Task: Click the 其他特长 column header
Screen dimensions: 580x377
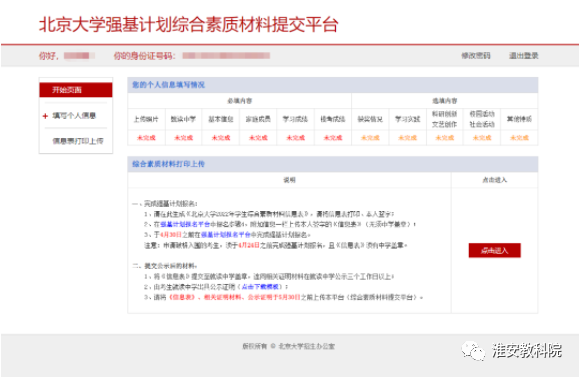Action: coord(519,119)
